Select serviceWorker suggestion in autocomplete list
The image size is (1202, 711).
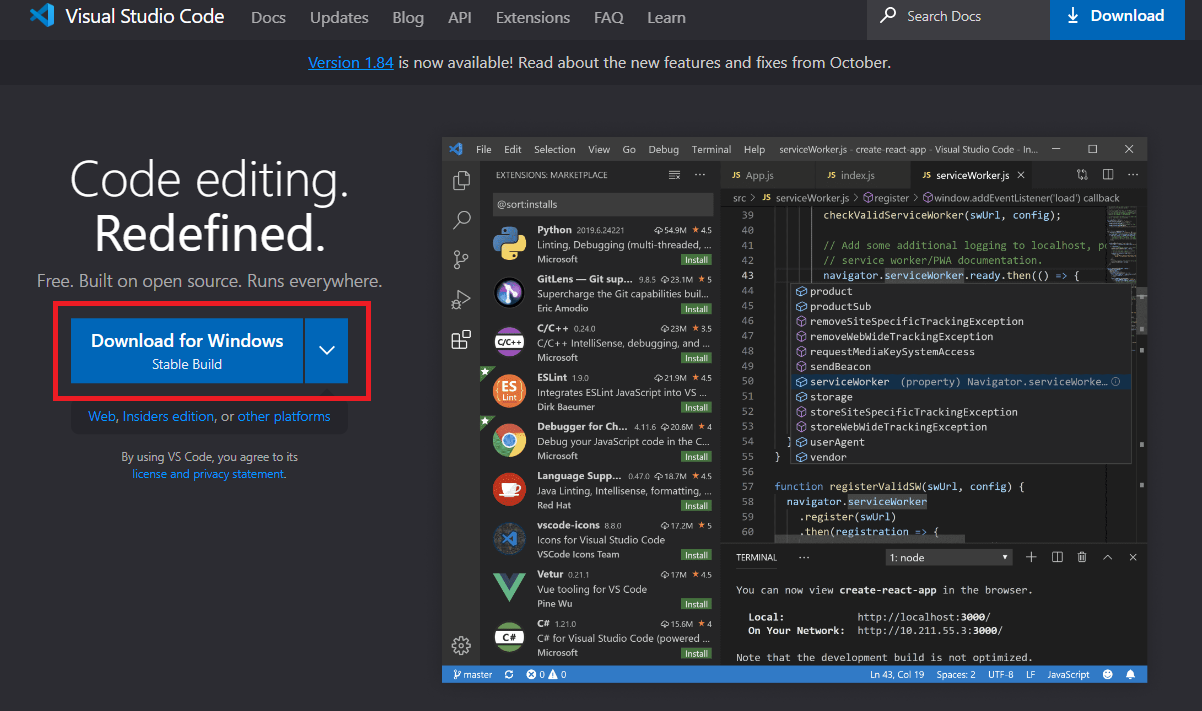(x=960, y=382)
